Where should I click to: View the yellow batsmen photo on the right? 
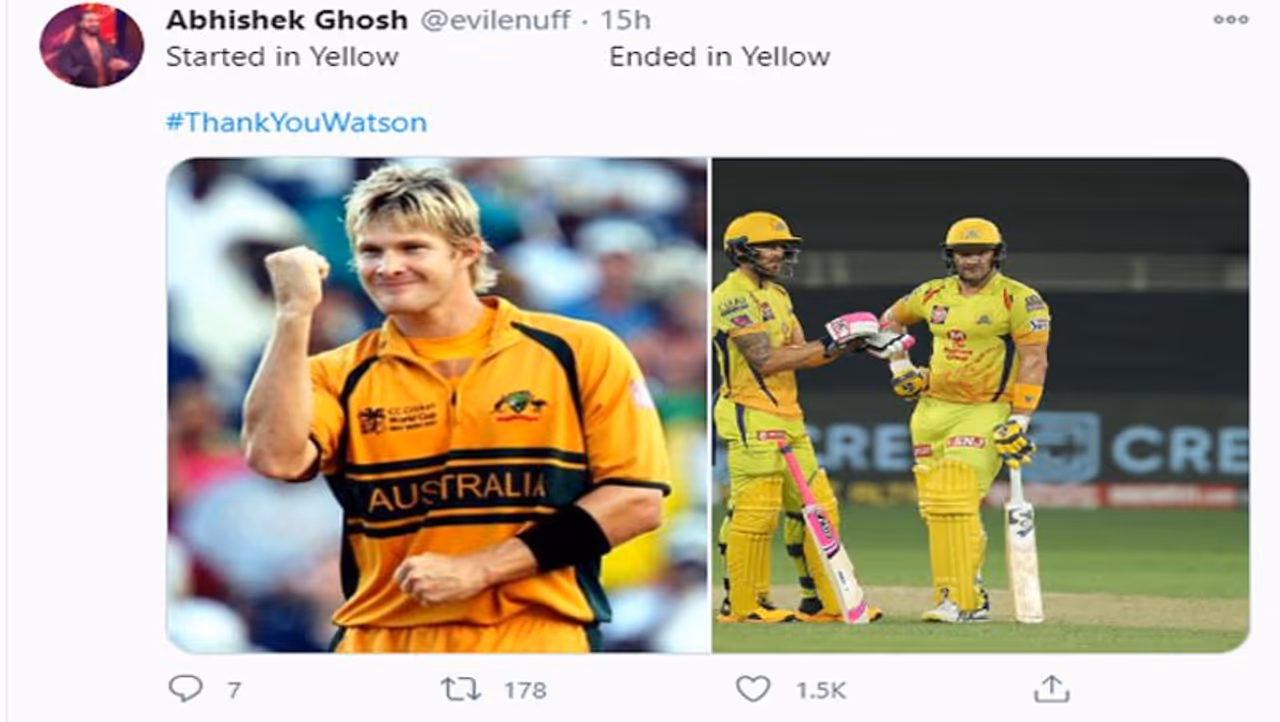point(980,405)
